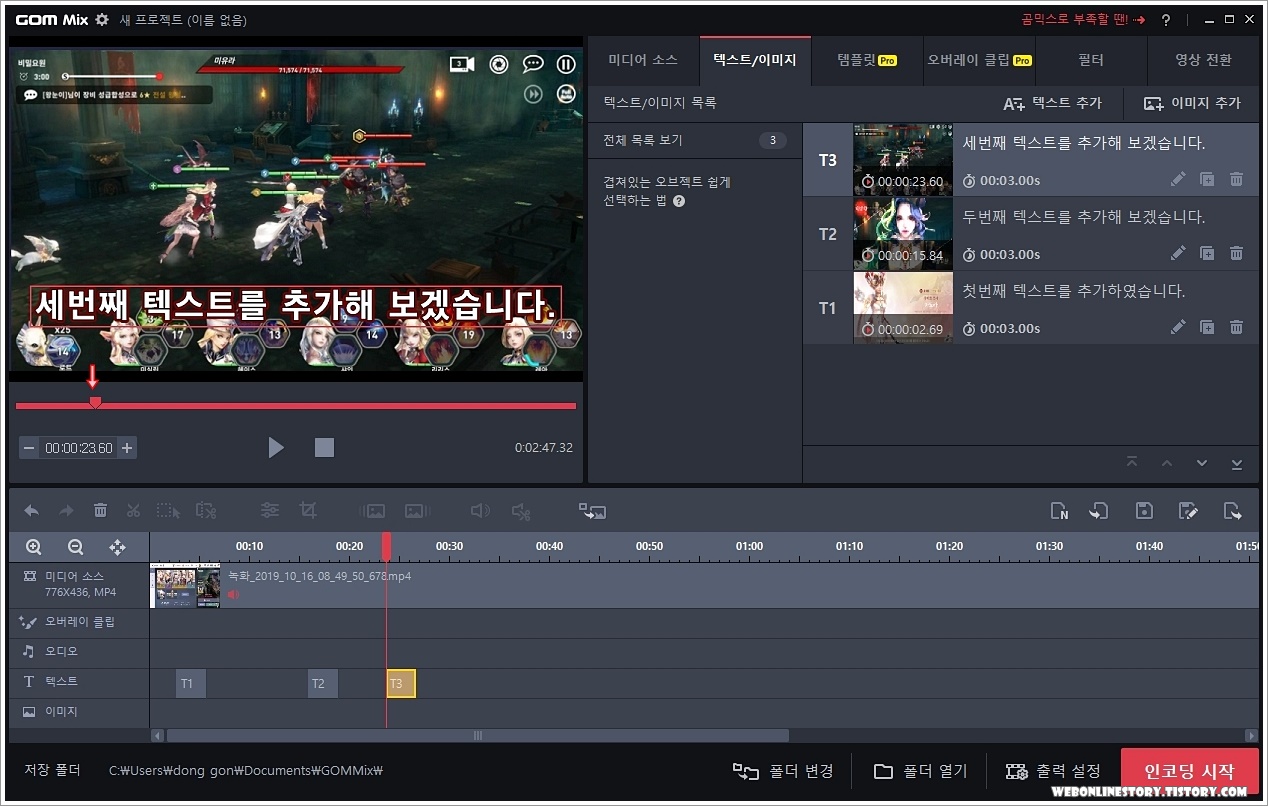Click the trash icon in timeline toolbar

(100, 511)
